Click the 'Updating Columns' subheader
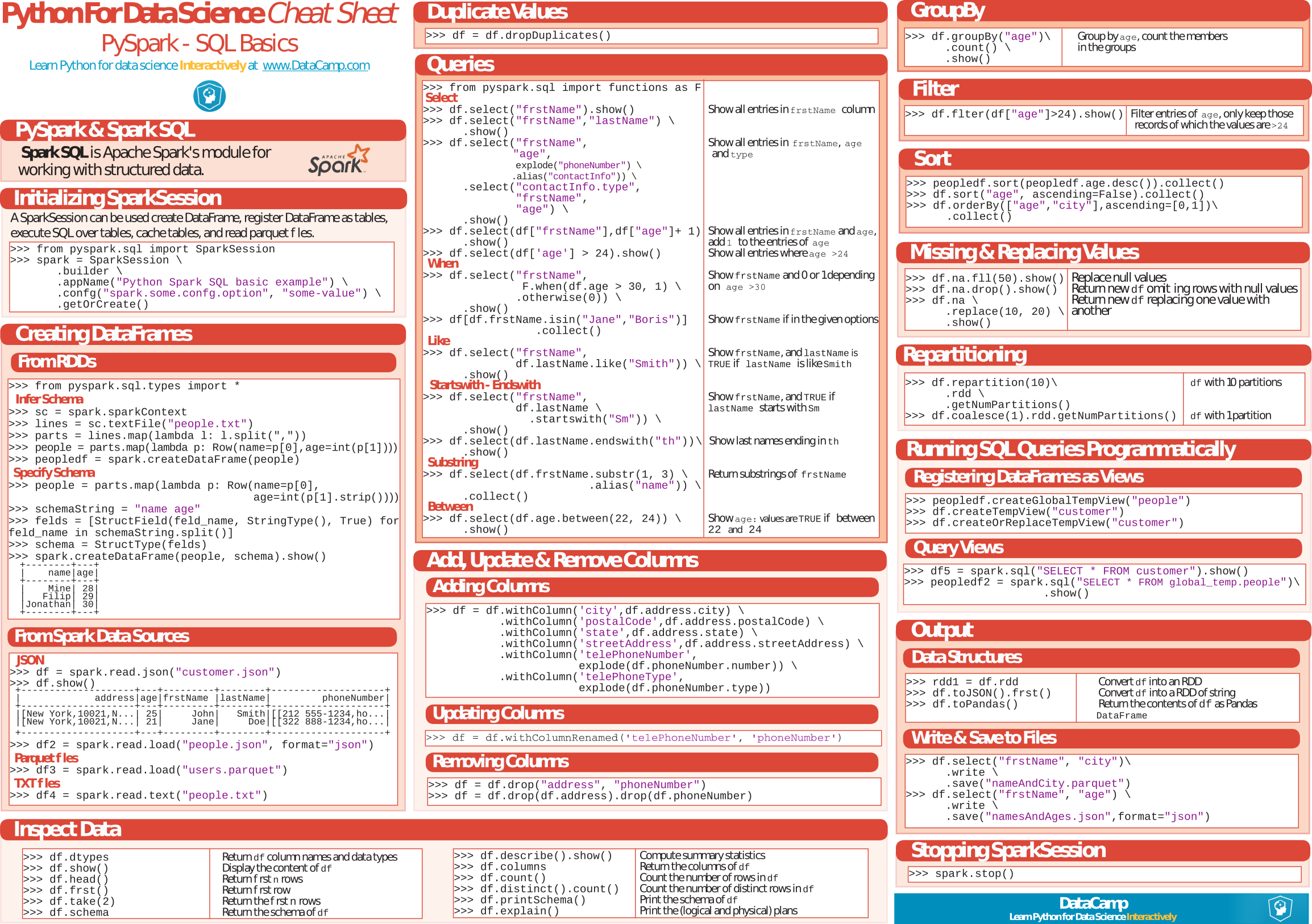Screen dimensions: 1312x924 click(652, 714)
